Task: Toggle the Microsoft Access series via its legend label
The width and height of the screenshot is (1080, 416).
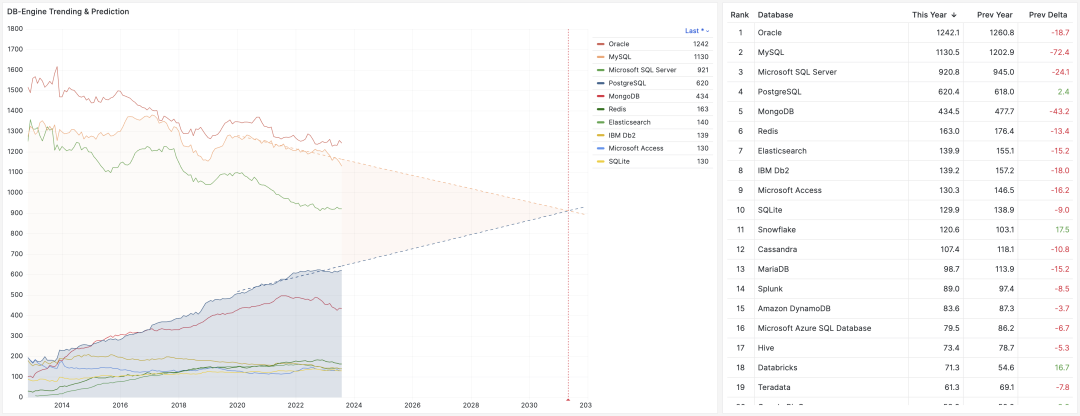Action: point(636,148)
